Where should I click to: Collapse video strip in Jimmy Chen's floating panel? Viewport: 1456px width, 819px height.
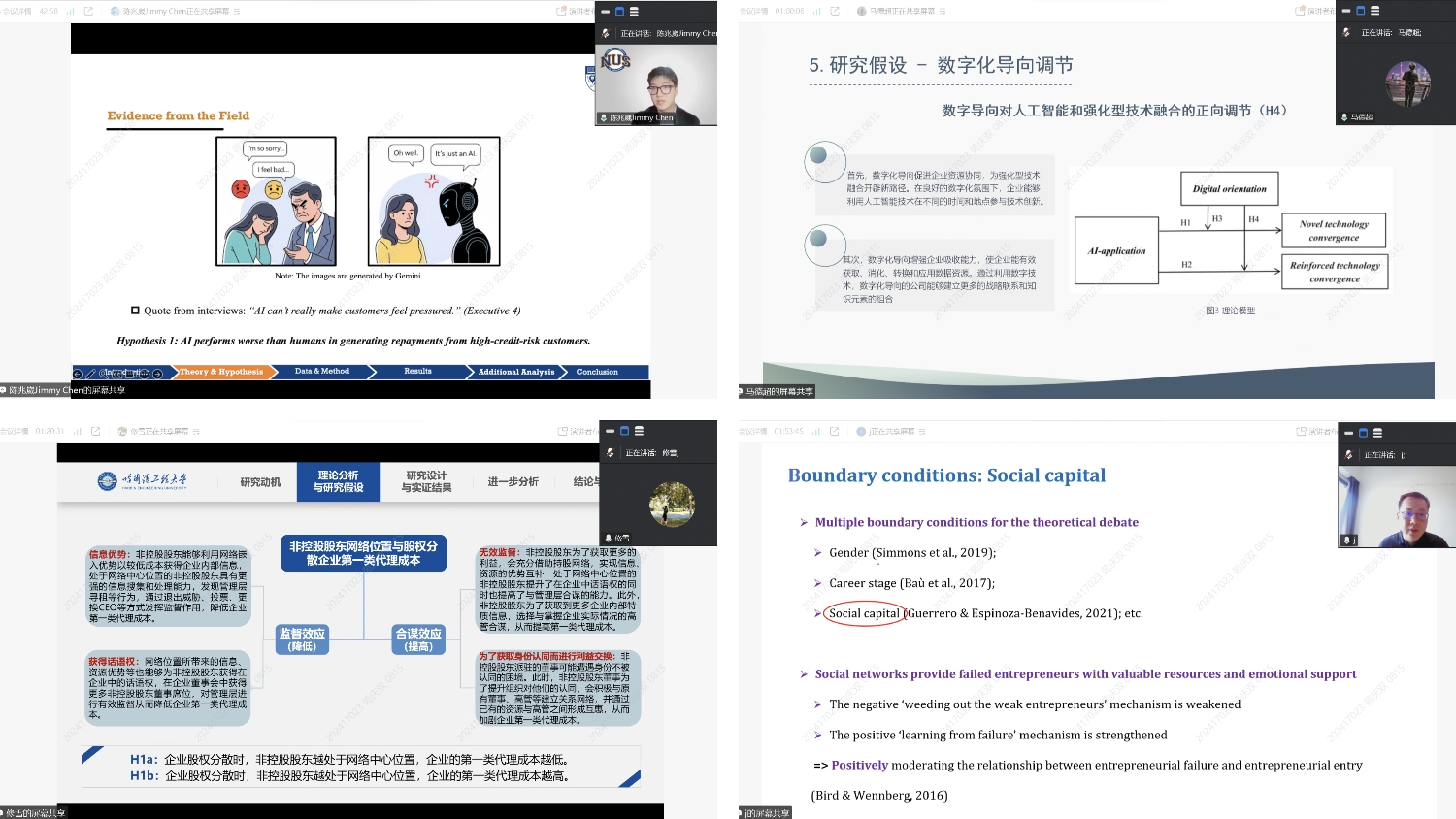606,12
